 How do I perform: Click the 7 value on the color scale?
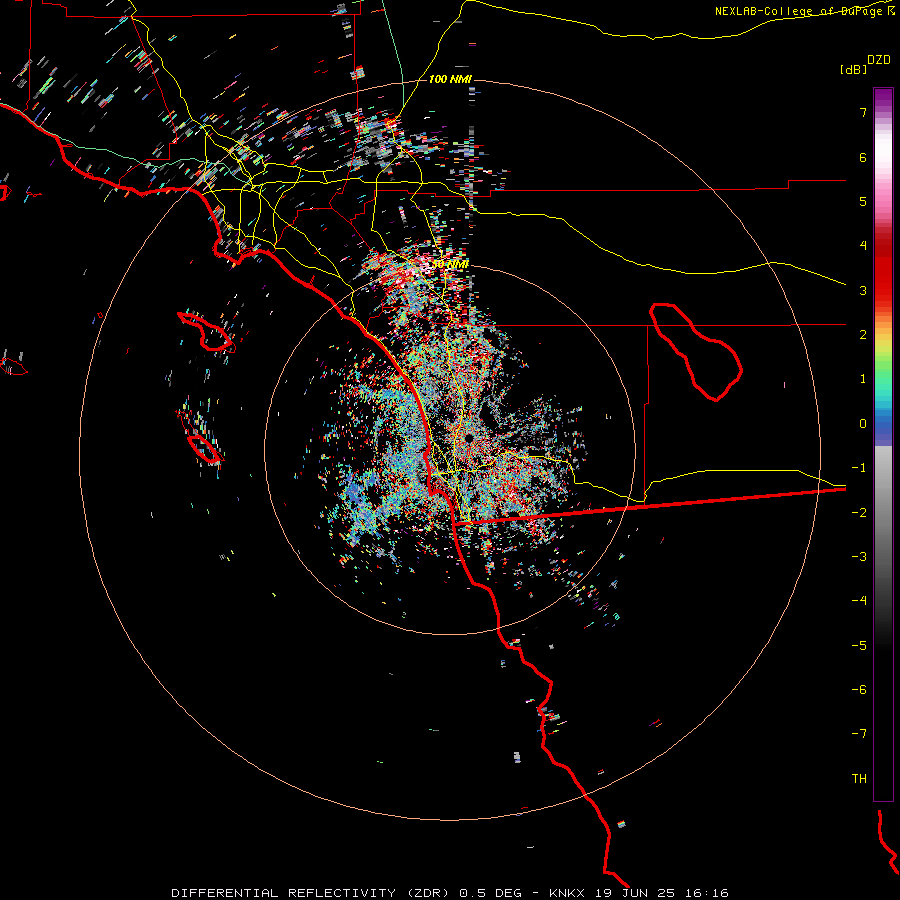coord(863,112)
